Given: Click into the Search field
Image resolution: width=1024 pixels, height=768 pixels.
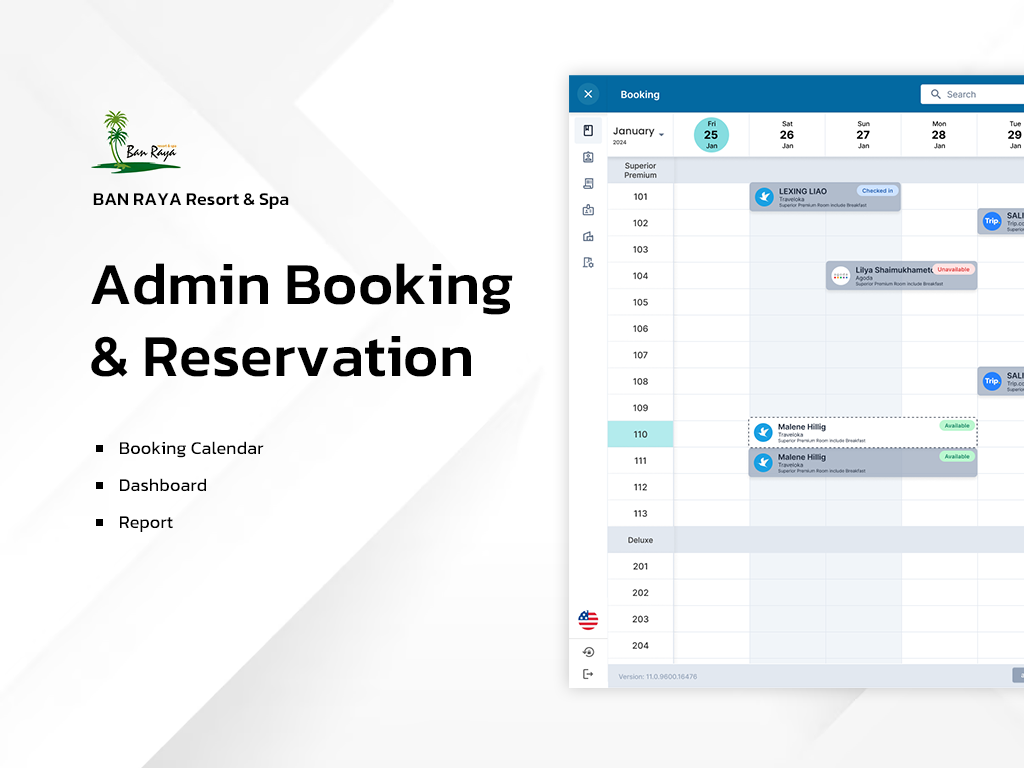Looking at the screenshot, I should pos(973,94).
